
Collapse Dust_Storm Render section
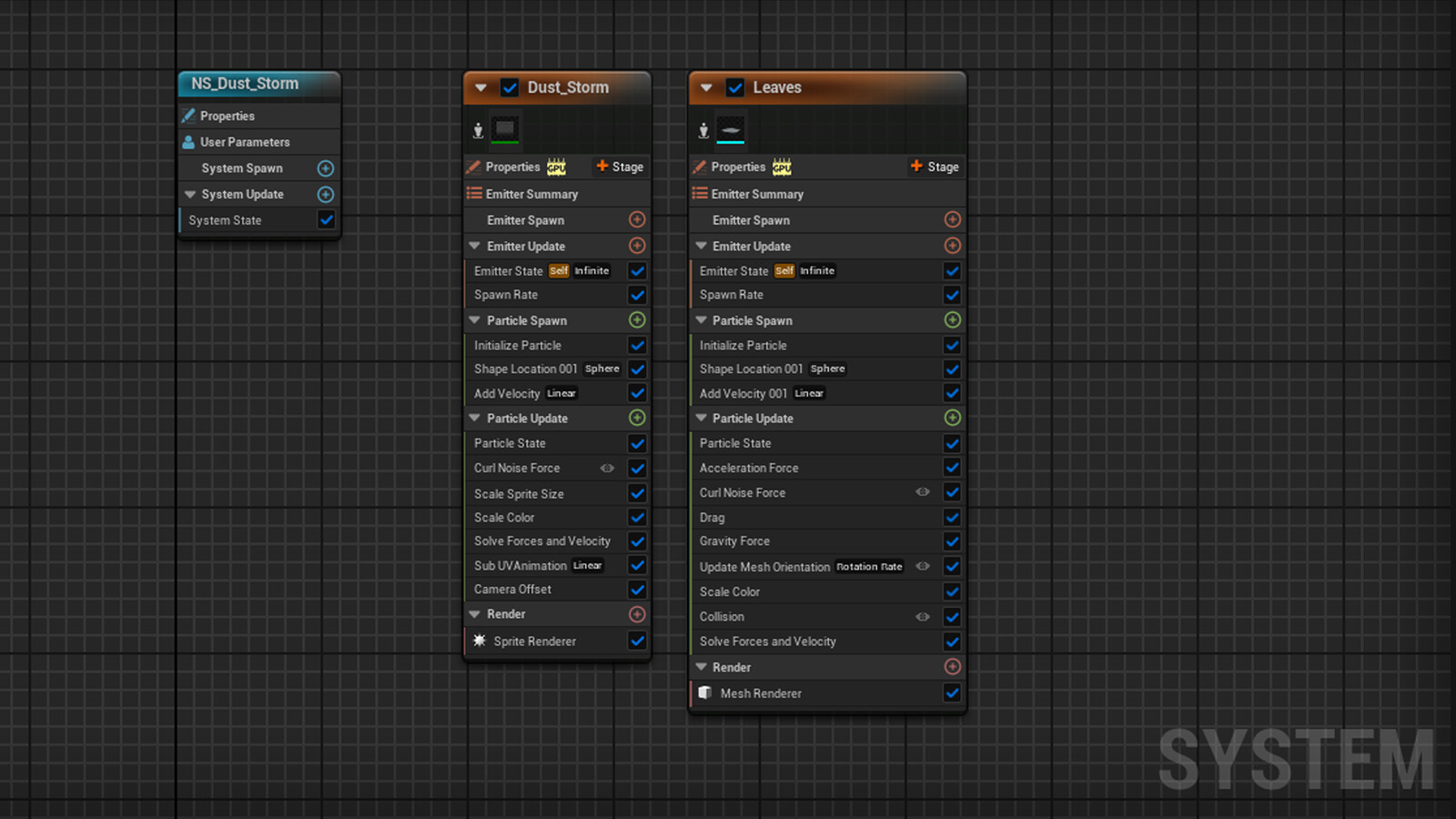(474, 614)
